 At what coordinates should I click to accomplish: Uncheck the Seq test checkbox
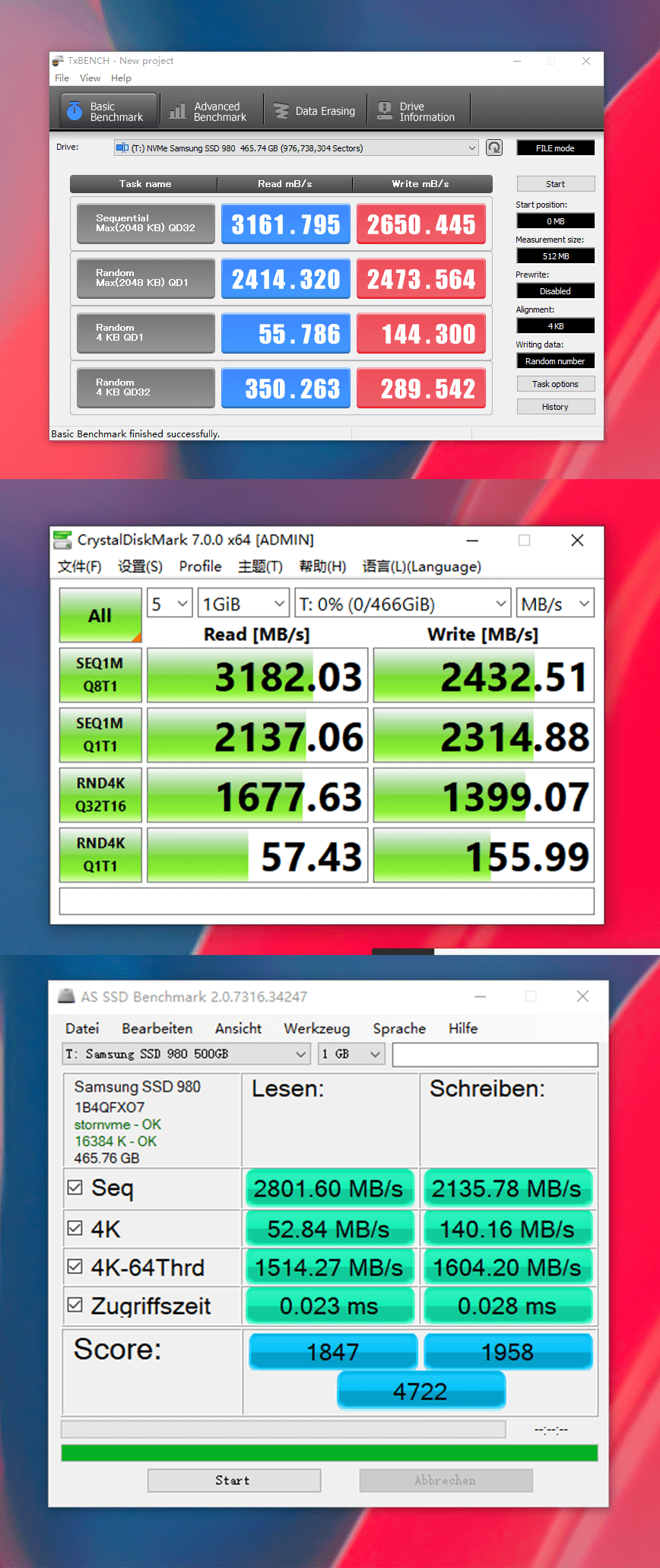coord(75,1187)
